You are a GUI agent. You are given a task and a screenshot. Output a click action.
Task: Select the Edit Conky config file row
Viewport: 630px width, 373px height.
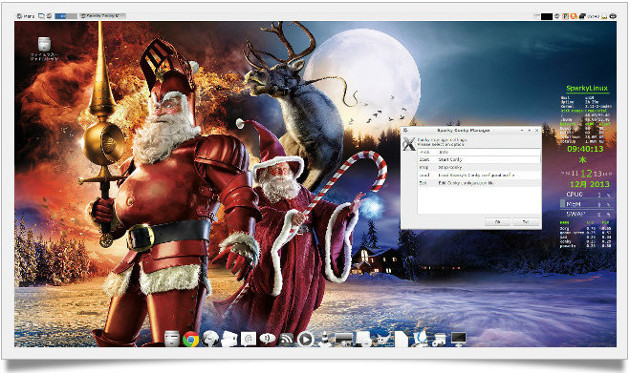coord(479,182)
